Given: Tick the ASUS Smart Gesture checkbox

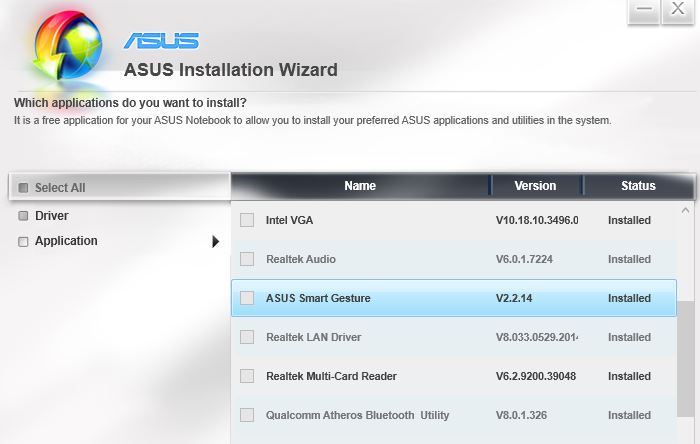Looking at the screenshot, I should coord(247,298).
